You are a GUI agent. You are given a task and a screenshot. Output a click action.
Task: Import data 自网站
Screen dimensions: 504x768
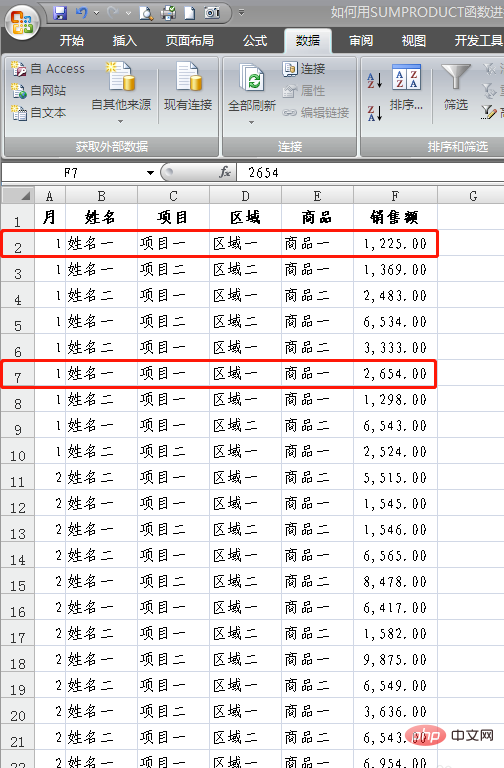point(39,91)
